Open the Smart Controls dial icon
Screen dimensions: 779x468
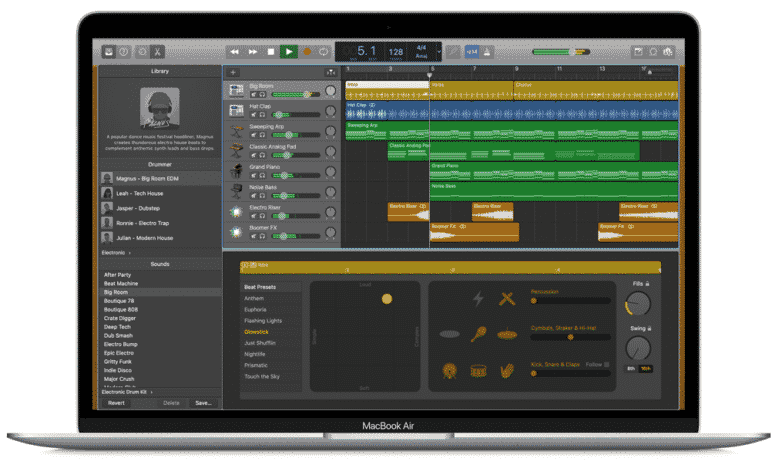(142, 51)
